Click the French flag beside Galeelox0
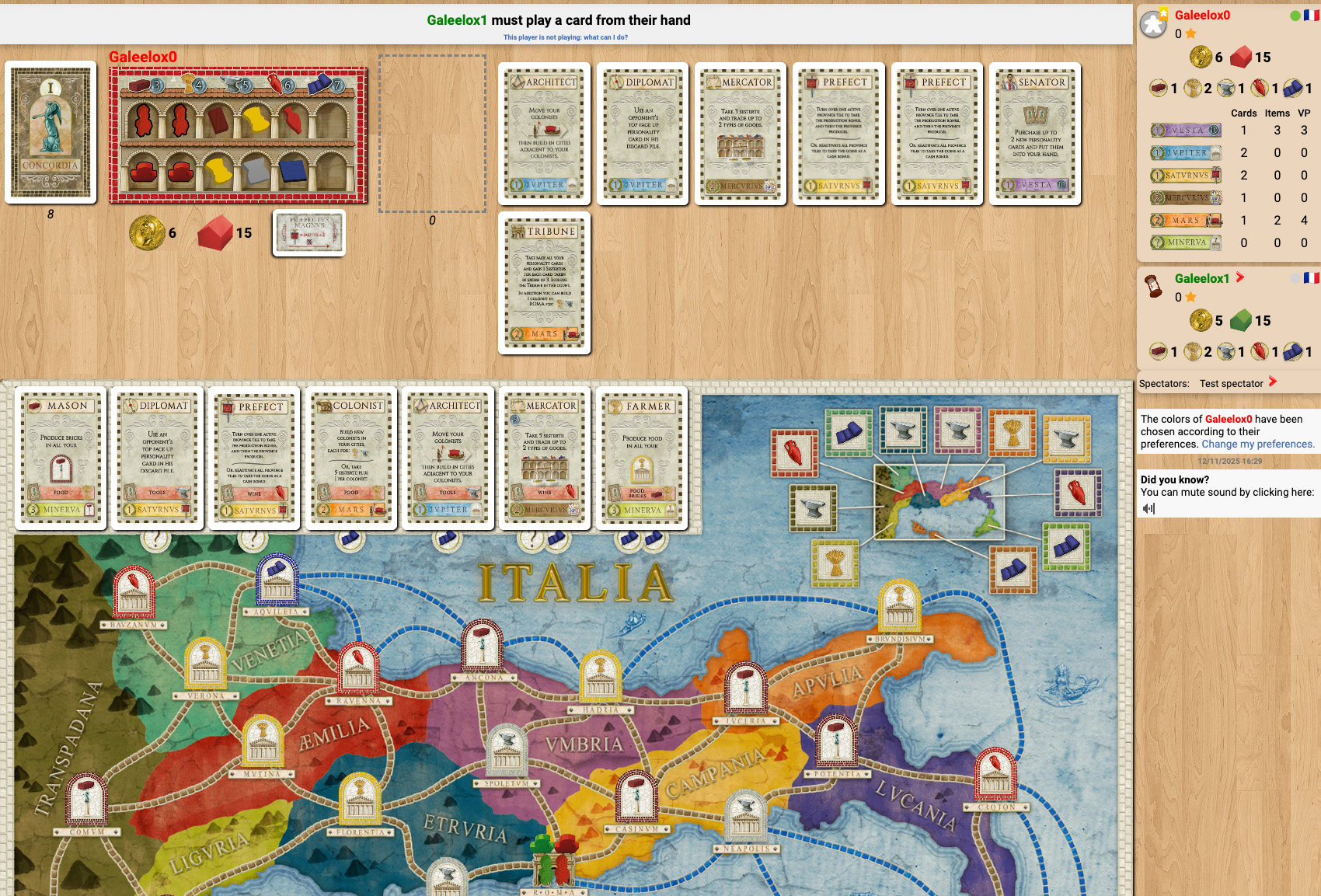The height and width of the screenshot is (896, 1321). coord(1311,16)
